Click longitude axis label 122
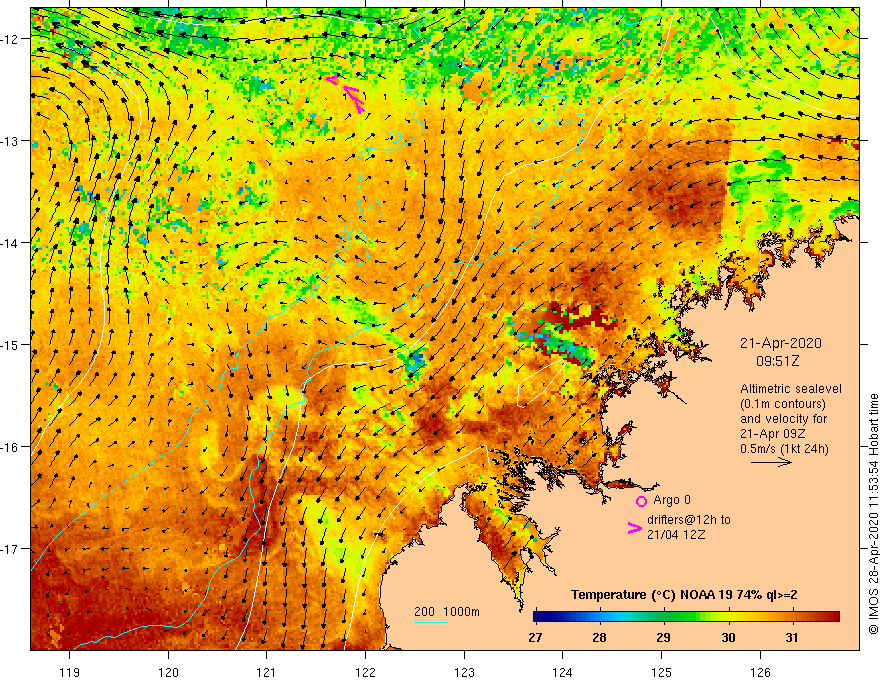Screen dimensions: 880x680 pos(365,672)
